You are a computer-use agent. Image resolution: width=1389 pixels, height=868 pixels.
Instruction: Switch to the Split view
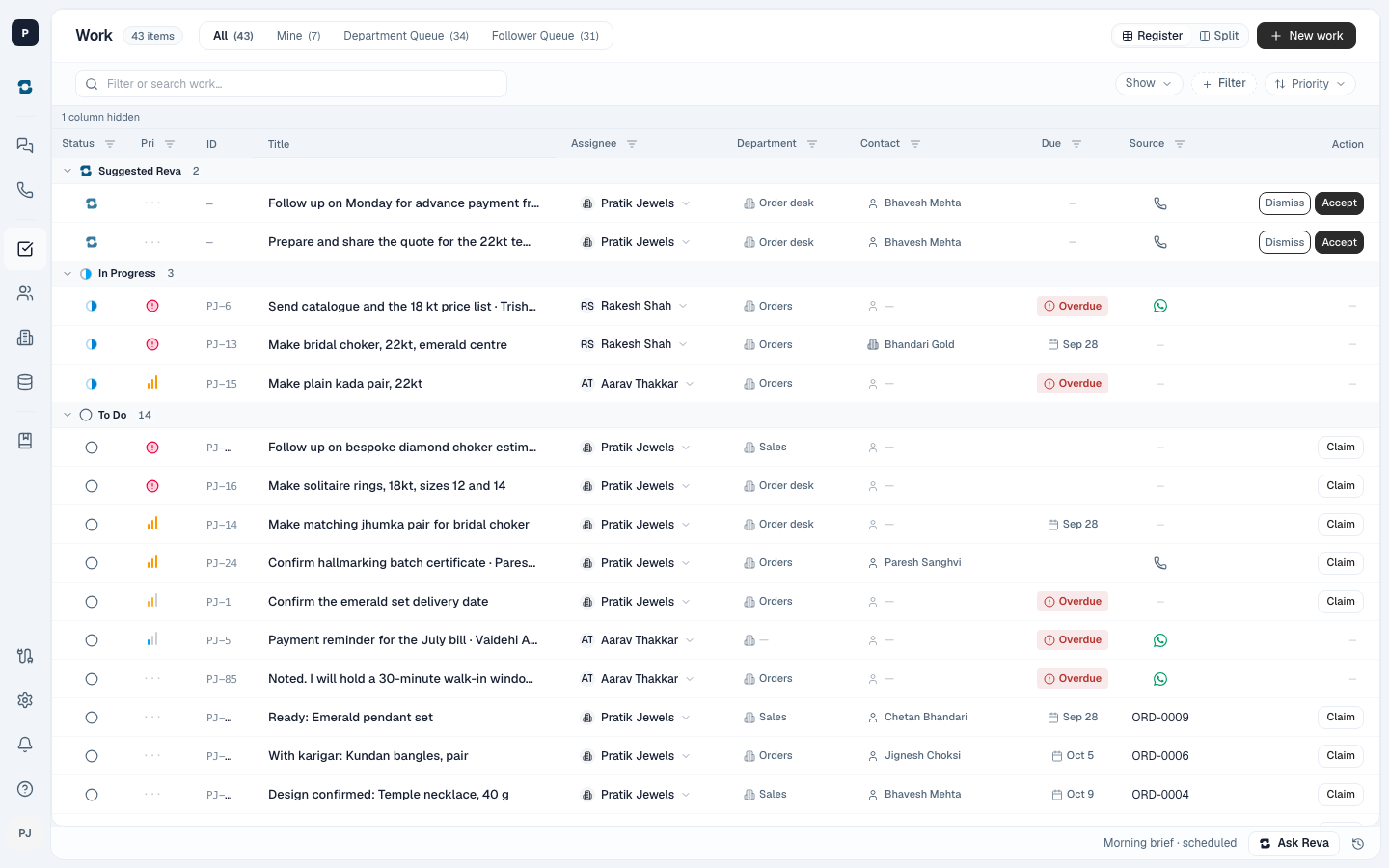point(1219,36)
